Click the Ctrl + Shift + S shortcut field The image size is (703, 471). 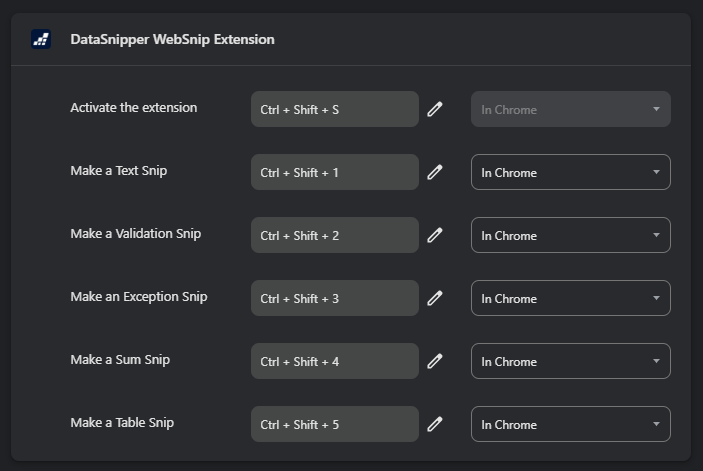coord(334,110)
